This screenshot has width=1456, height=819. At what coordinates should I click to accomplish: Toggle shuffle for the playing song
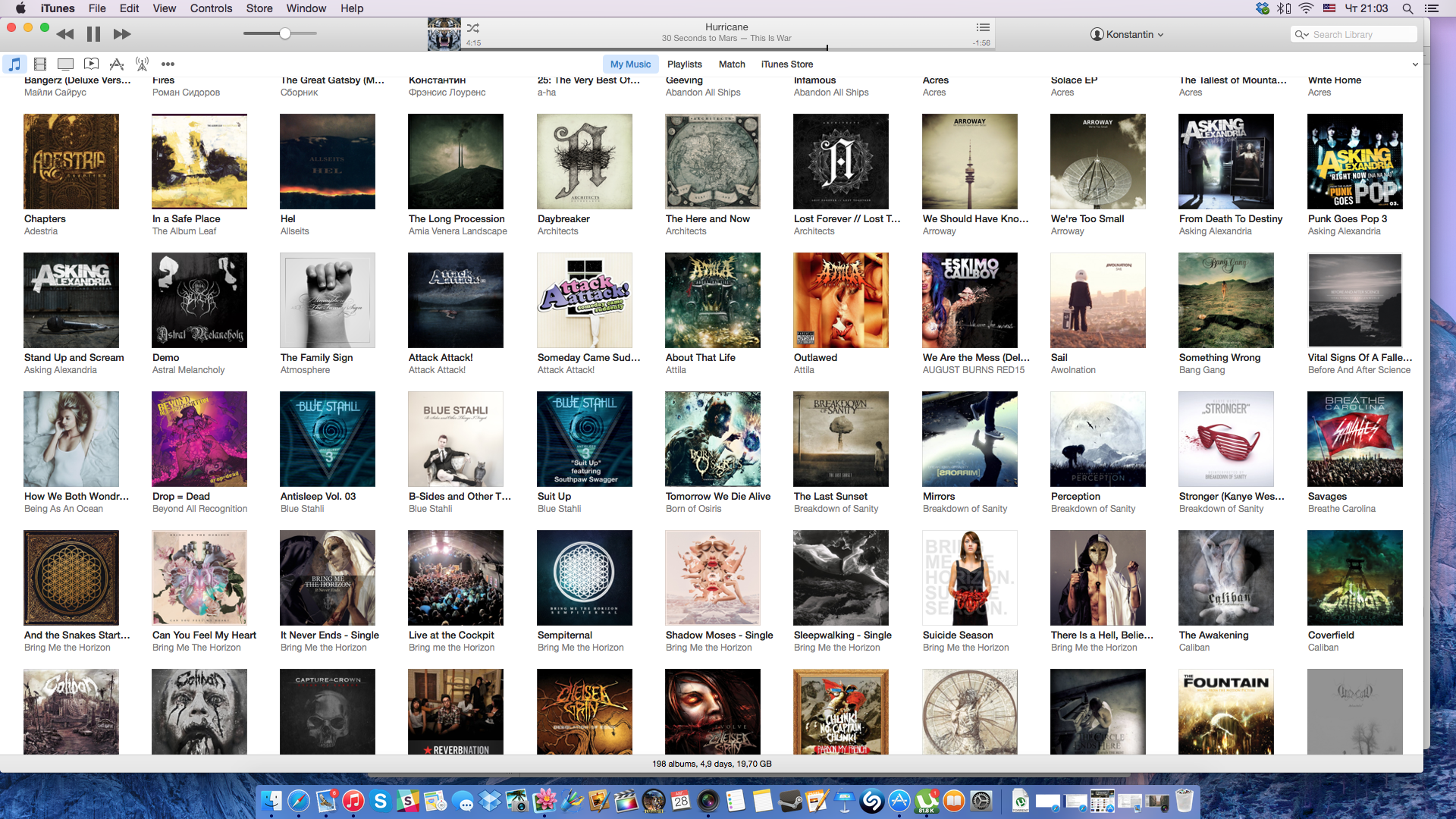[x=473, y=28]
